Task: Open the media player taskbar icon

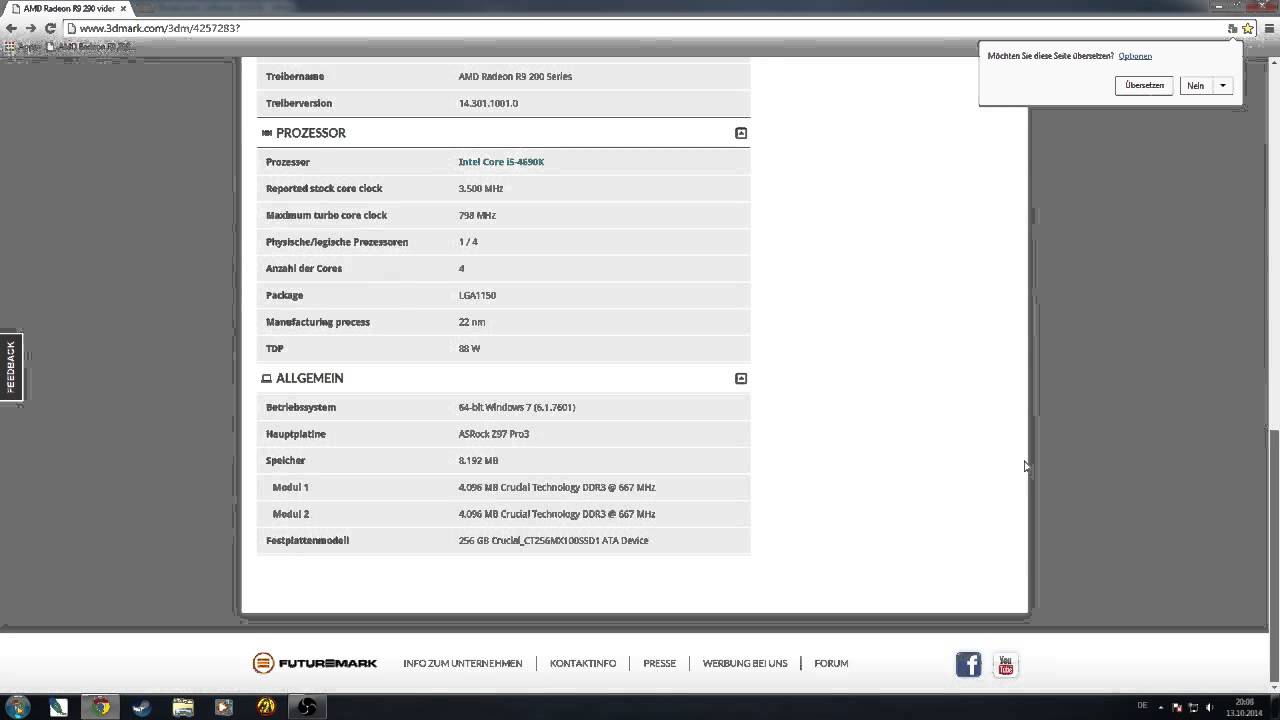Action: pyautogui.click(x=224, y=707)
